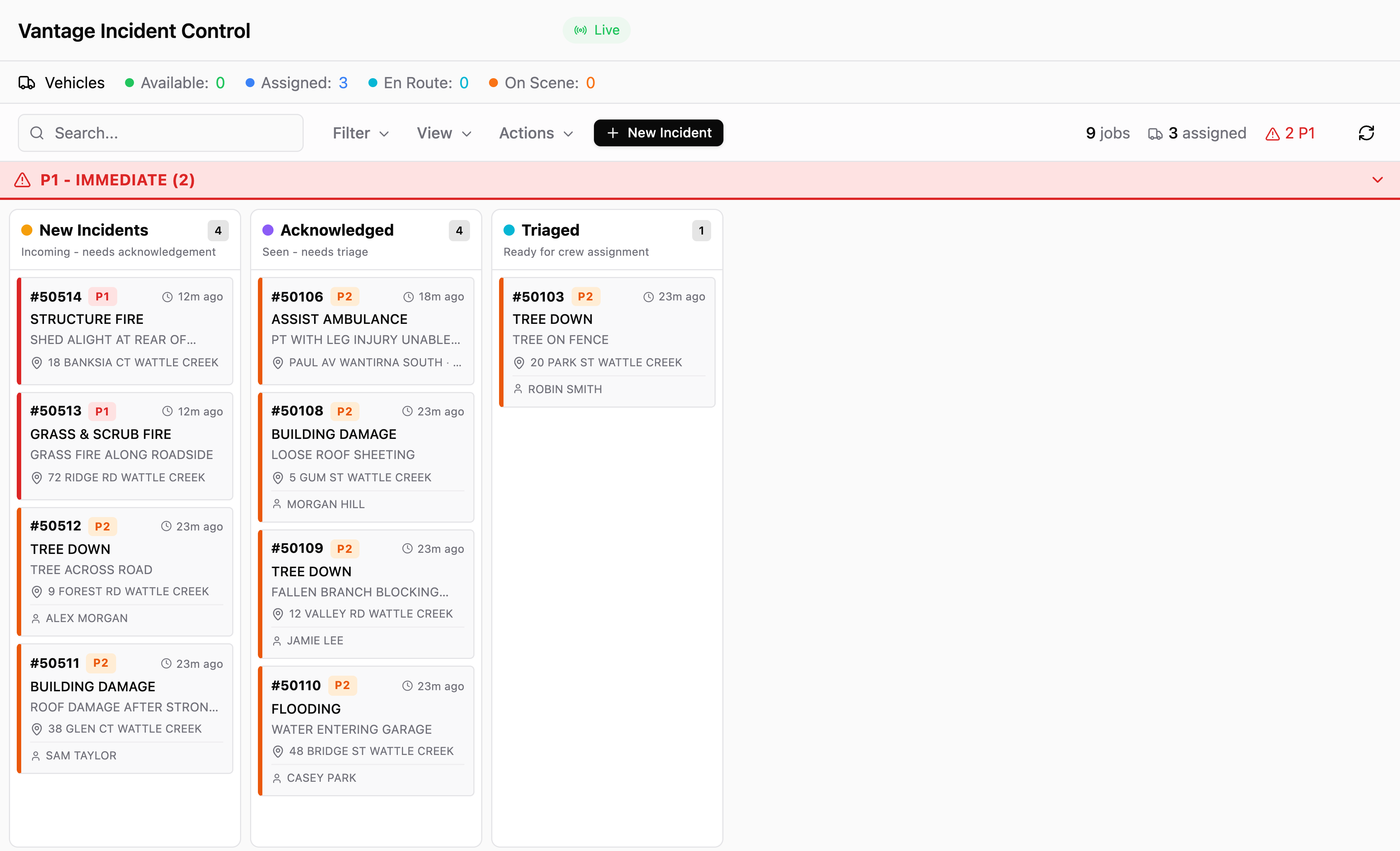Click the title ASSIST AMBULANCE
The image size is (1400, 851).
(x=339, y=319)
